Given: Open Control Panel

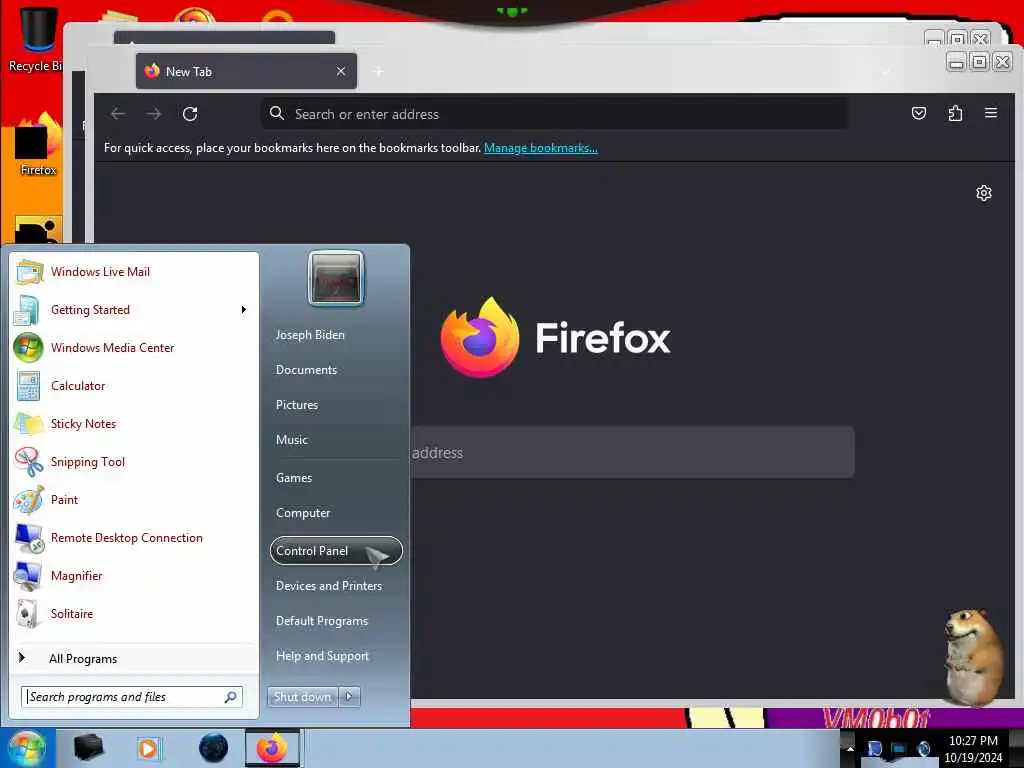Looking at the screenshot, I should pyautogui.click(x=336, y=551).
